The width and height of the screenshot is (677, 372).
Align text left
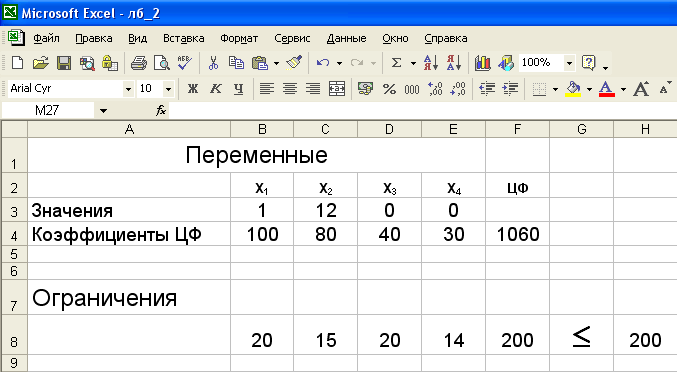[x=266, y=89]
